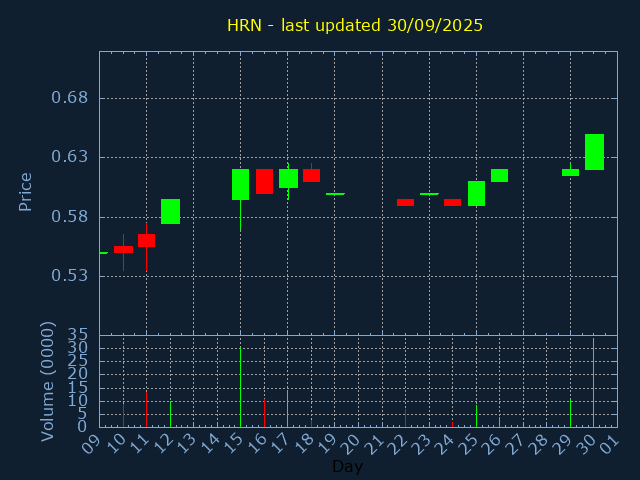Image resolution: width=640 pixels, height=480 pixels.
Task: Click the red candlestick for day 16
Action: [264, 181]
